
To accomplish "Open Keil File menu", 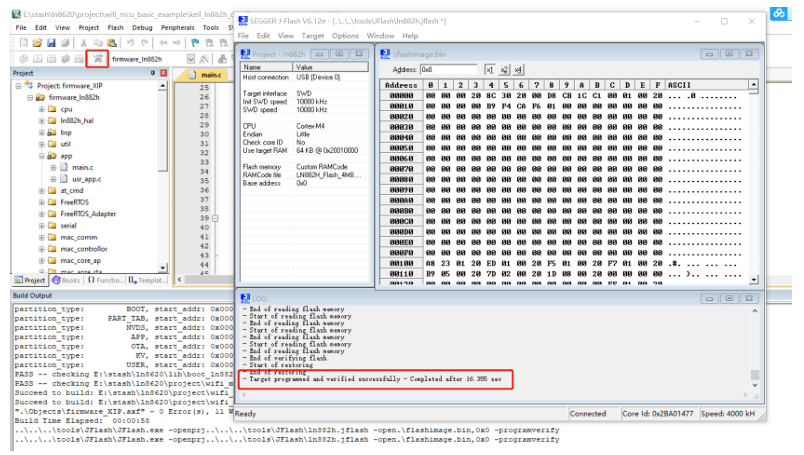I will pyautogui.click(x=21, y=28).
